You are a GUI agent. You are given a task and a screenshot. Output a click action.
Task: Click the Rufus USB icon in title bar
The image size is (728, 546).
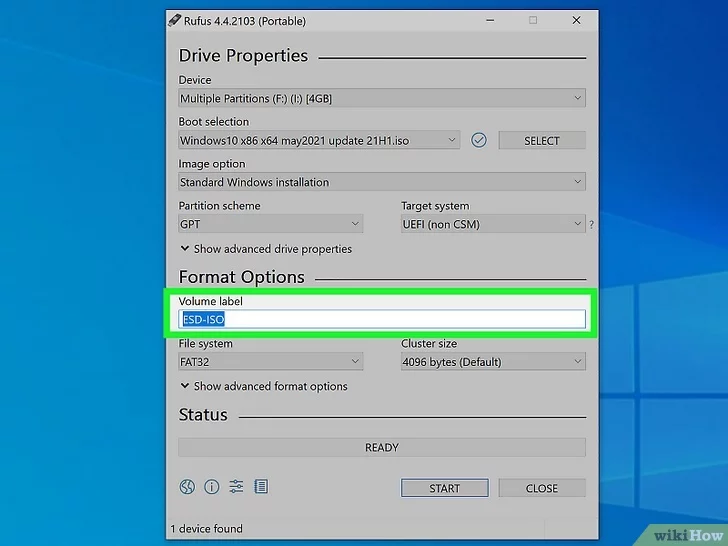(x=174, y=20)
